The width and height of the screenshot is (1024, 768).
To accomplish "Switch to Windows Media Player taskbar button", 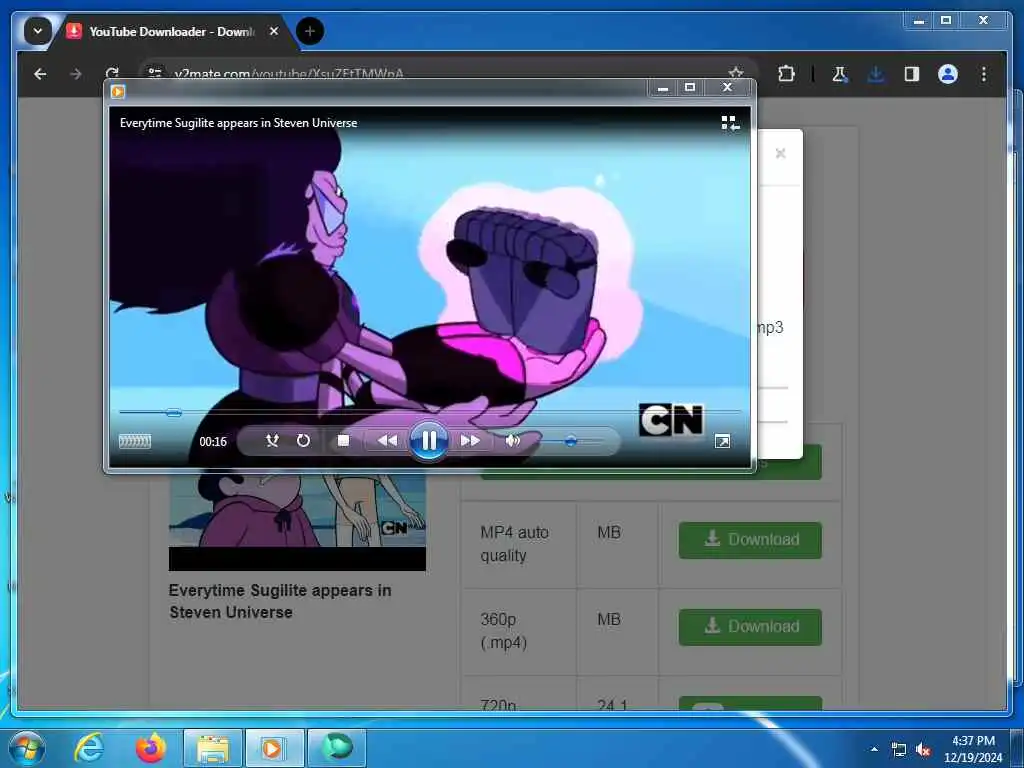I will coord(274,748).
